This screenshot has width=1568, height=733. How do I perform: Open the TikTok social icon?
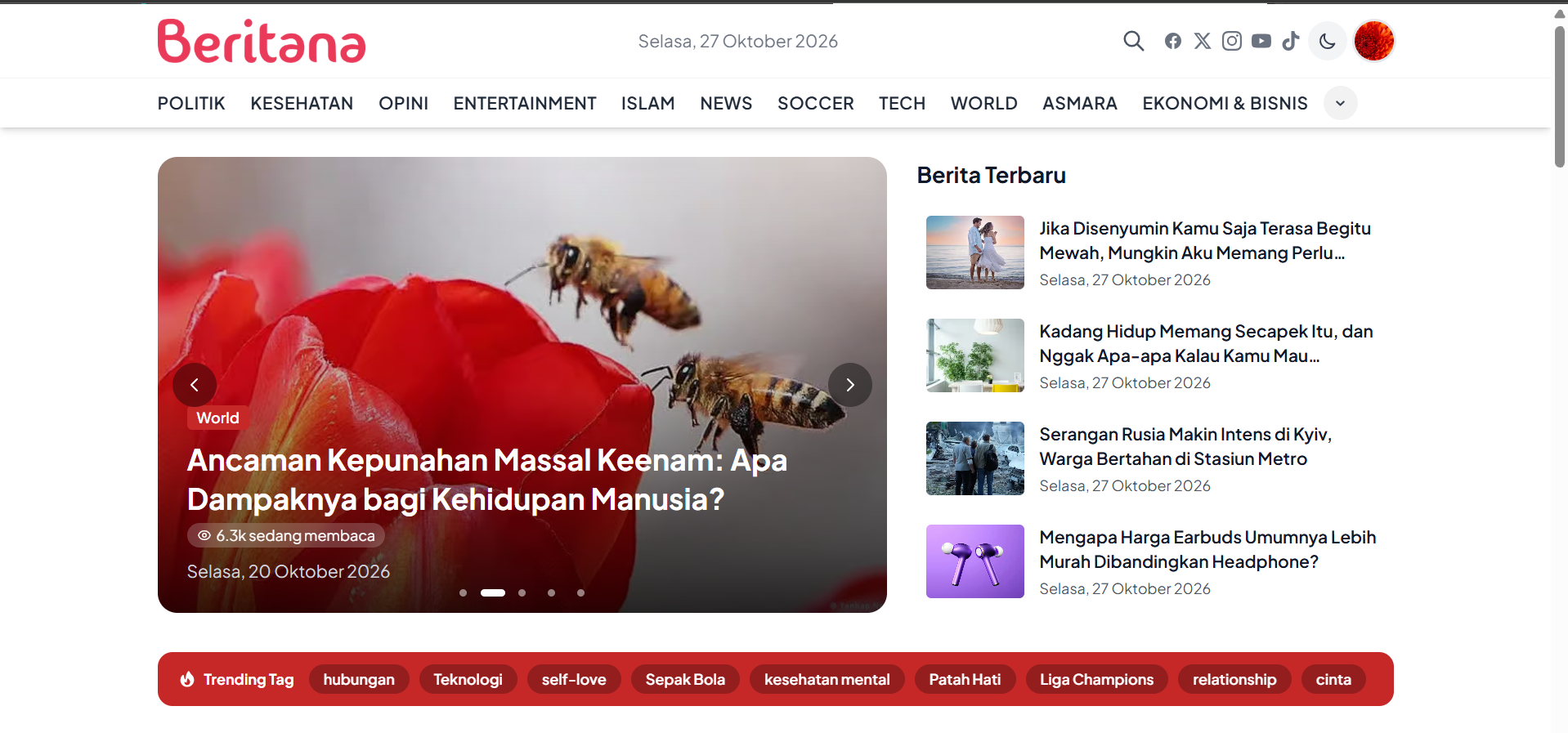tap(1291, 41)
